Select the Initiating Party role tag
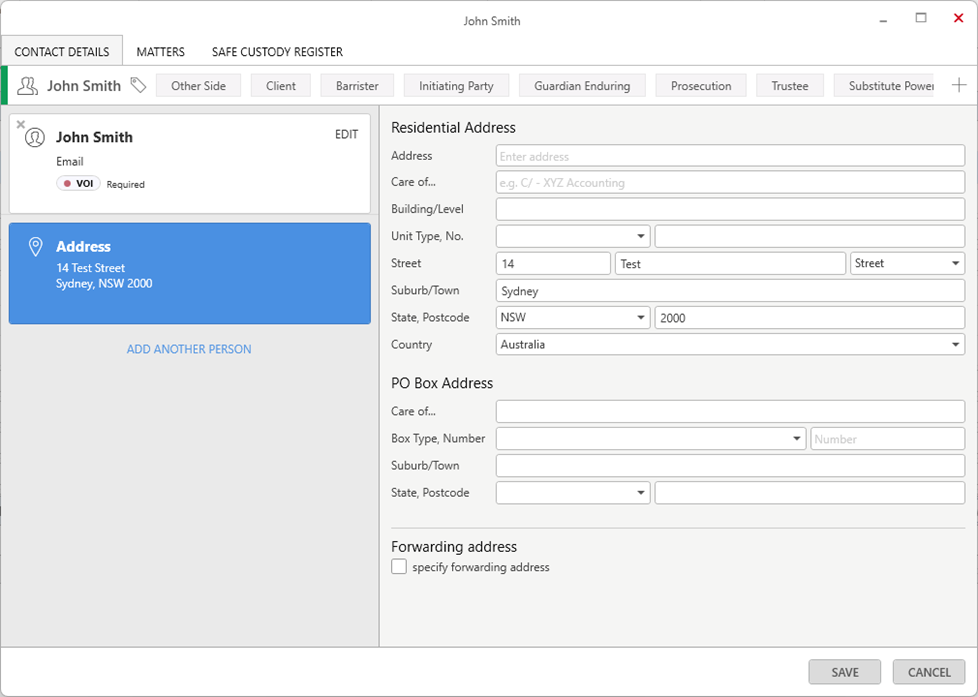978x697 pixels. pyautogui.click(x=456, y=85)
